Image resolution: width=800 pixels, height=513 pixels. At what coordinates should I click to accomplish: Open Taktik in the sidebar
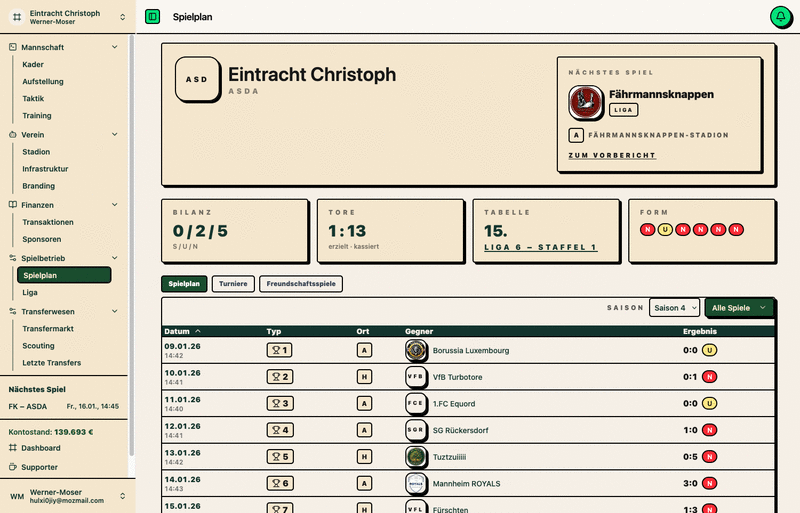click(x=33, y=99)
